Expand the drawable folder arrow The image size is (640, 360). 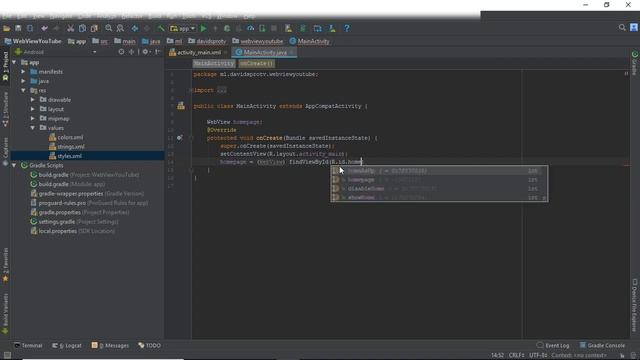pyautogui.click(x=33, y=100)
